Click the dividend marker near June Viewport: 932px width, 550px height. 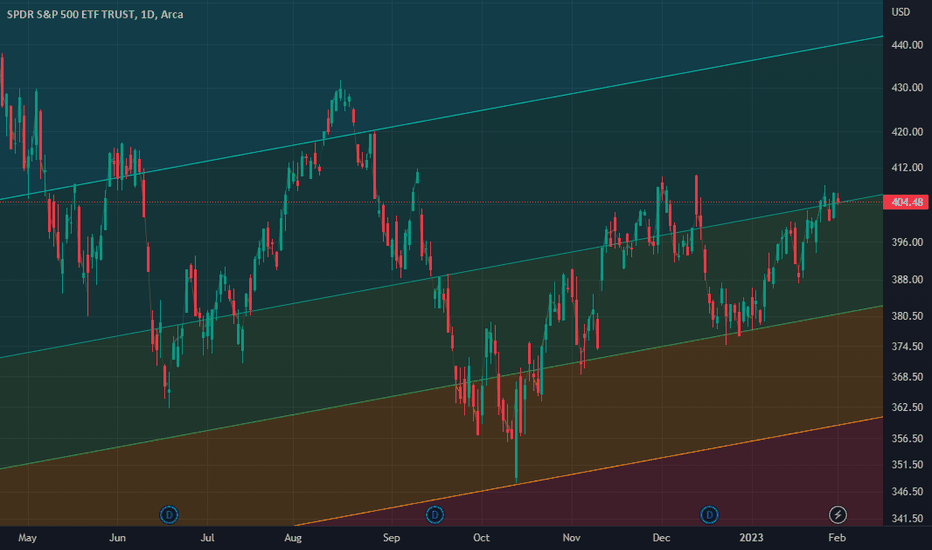click(x=169, y=514)
